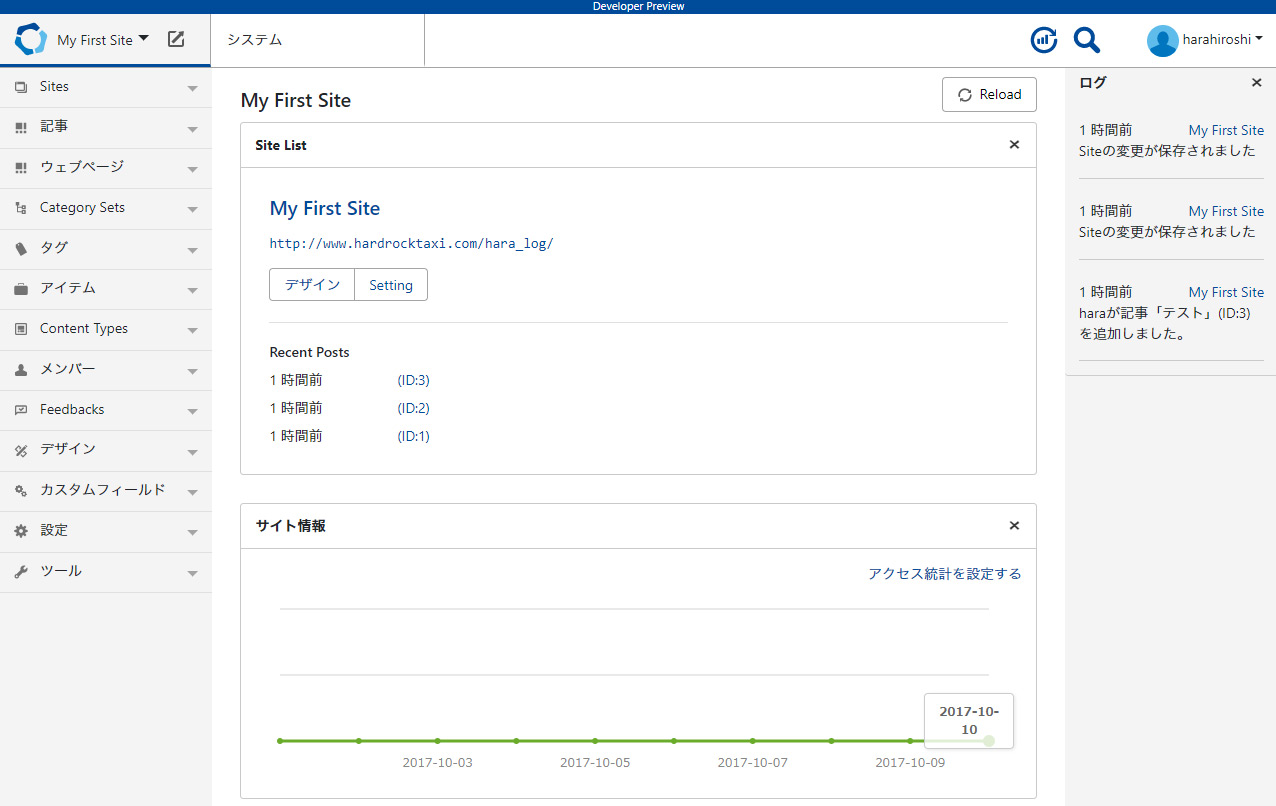Click the 2017-10-05 axis label
The image size is (1276, 806).
[595, 763]
